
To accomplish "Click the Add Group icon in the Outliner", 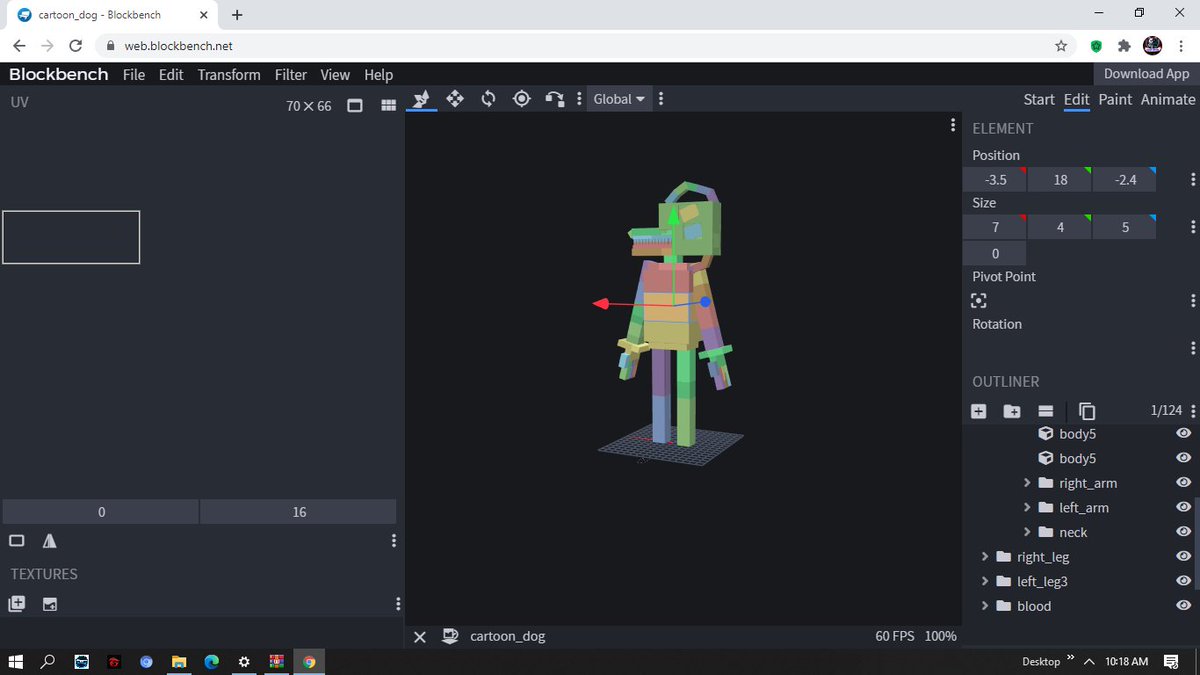I will point(1012,410).
